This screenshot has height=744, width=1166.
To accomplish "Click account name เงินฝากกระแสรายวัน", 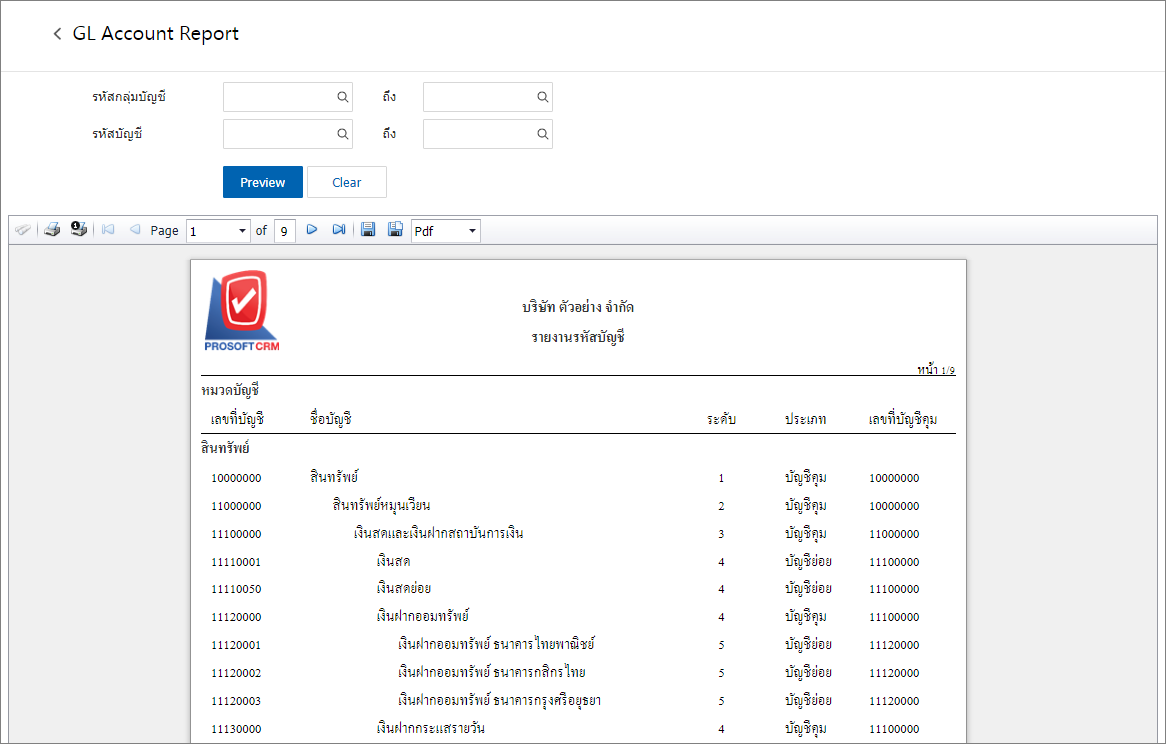I will pyautogui.click(x=431, y=728).
